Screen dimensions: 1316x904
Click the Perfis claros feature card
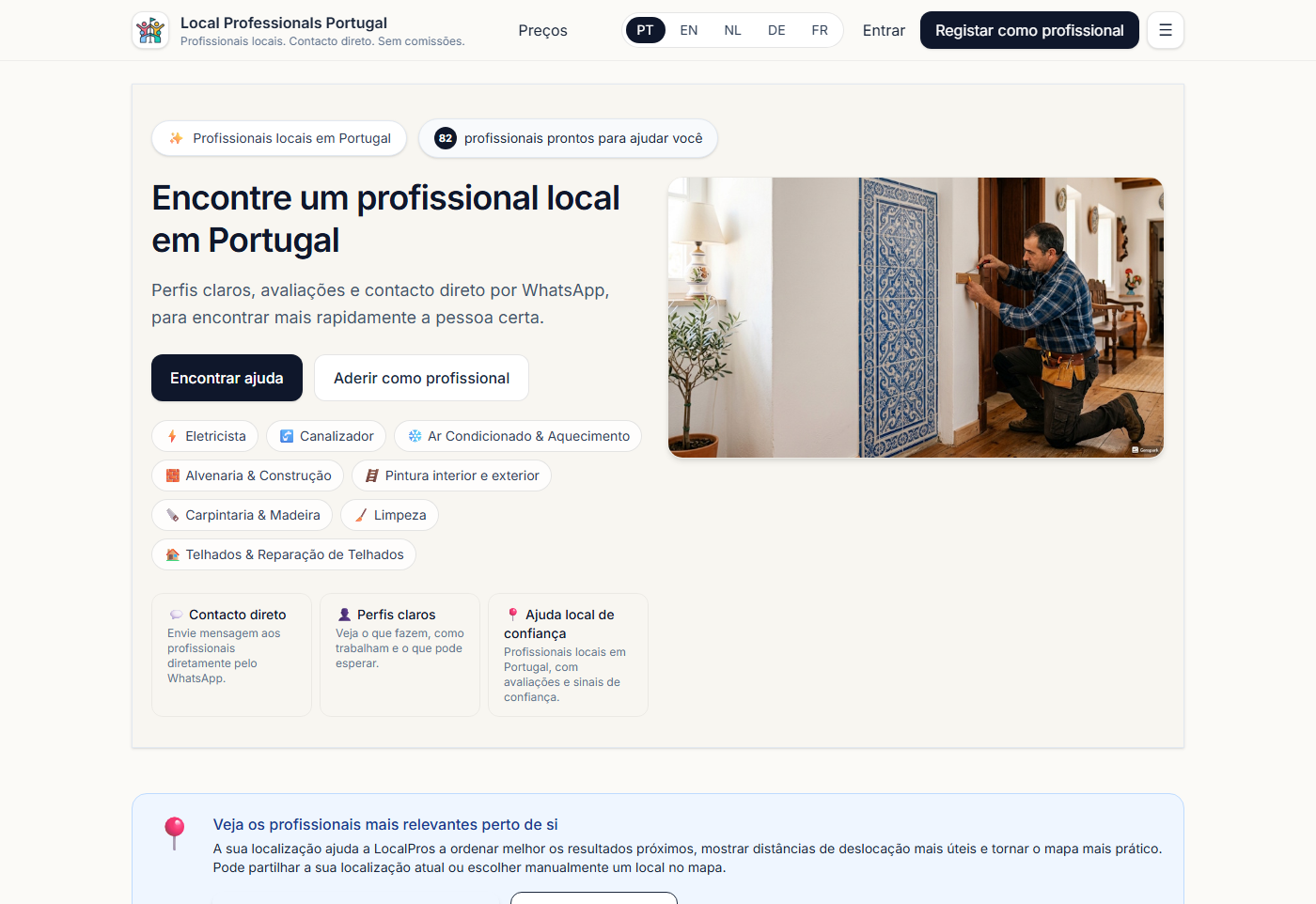[399, 655]
